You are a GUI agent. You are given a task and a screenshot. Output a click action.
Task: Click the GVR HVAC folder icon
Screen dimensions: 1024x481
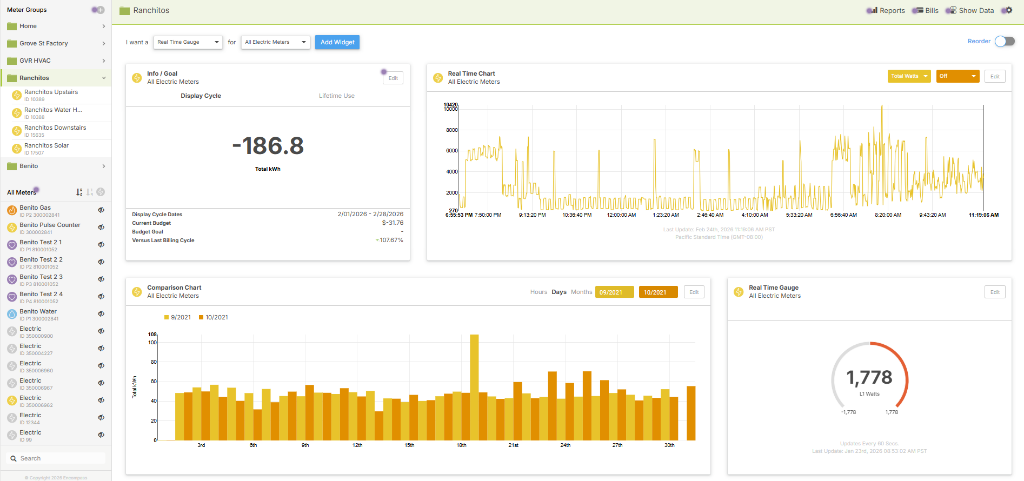point(12,61)
